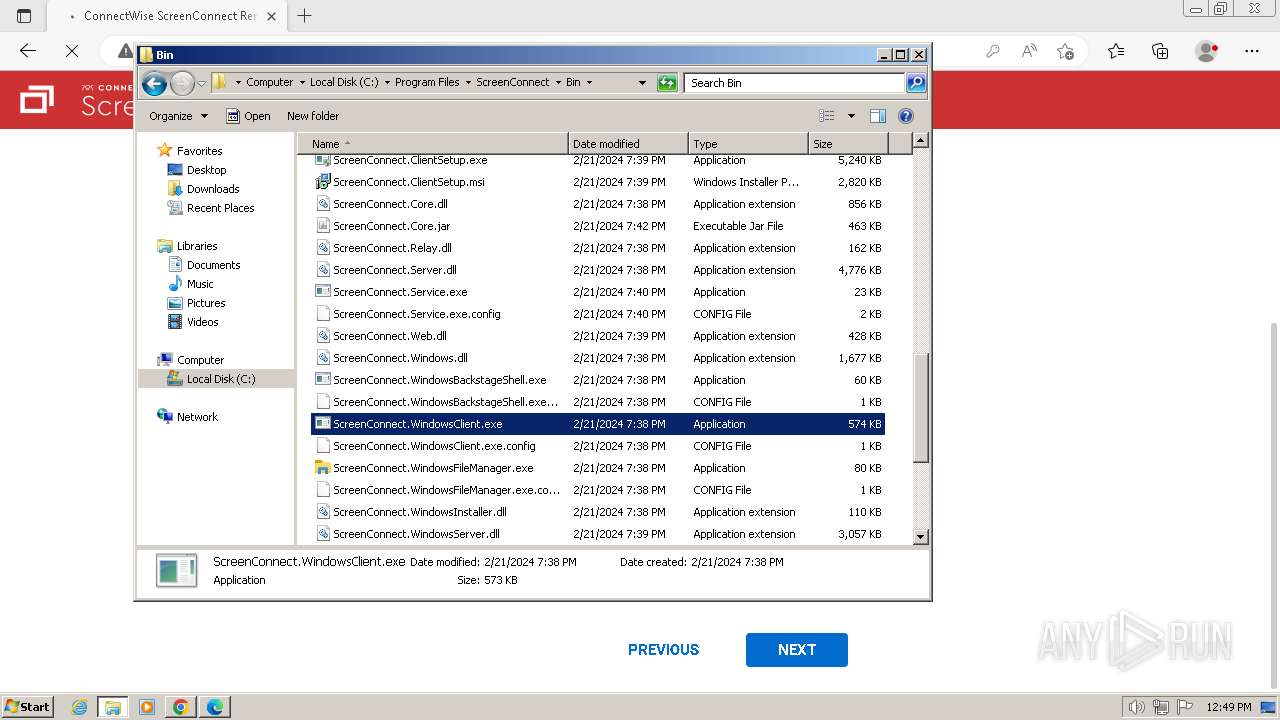Open the Organize menu
The image size is (1280, 720).
178,116
